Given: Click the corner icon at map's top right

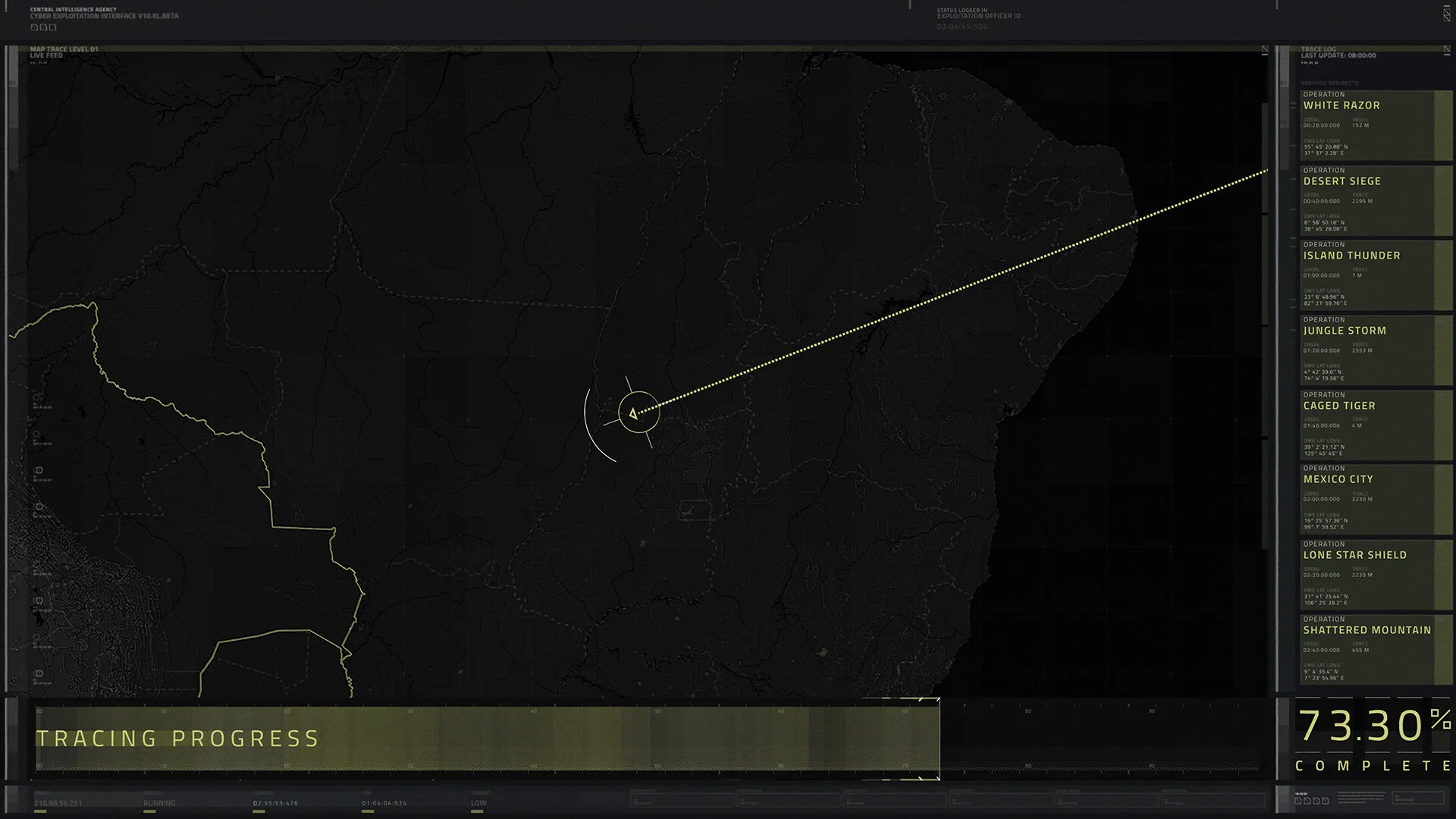Looking at the screenshot, I should pos(1264,50).
